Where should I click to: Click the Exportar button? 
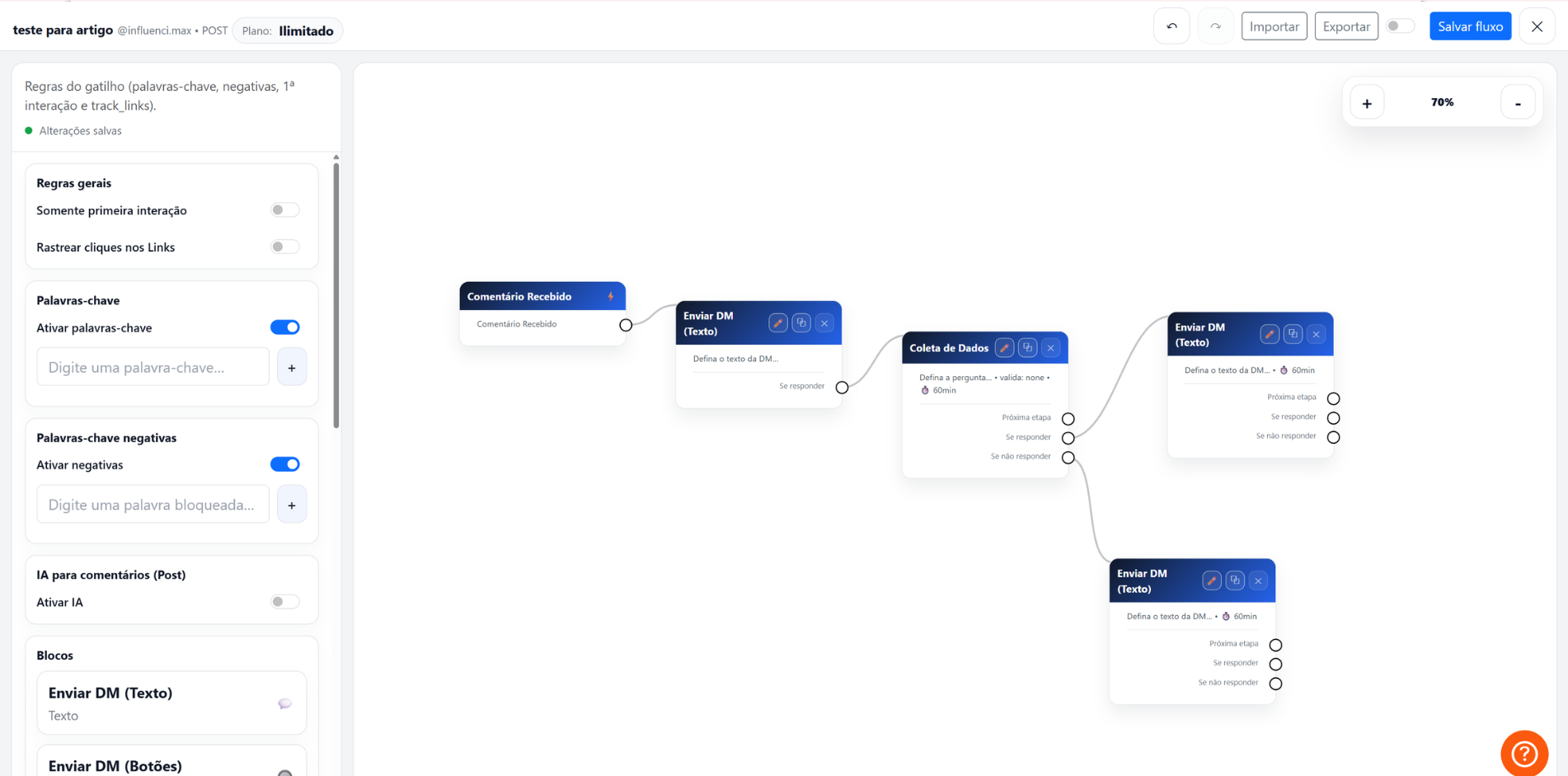tap(1346, 26)
